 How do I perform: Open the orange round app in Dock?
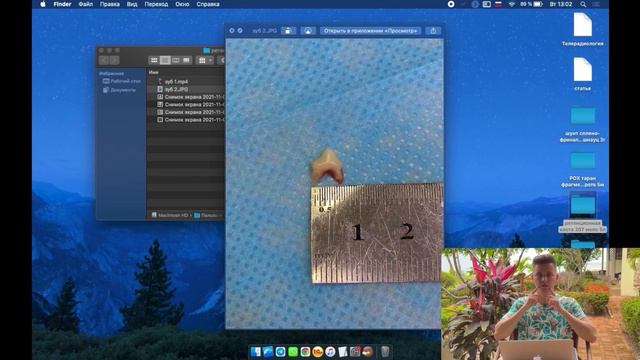[318, 351]
